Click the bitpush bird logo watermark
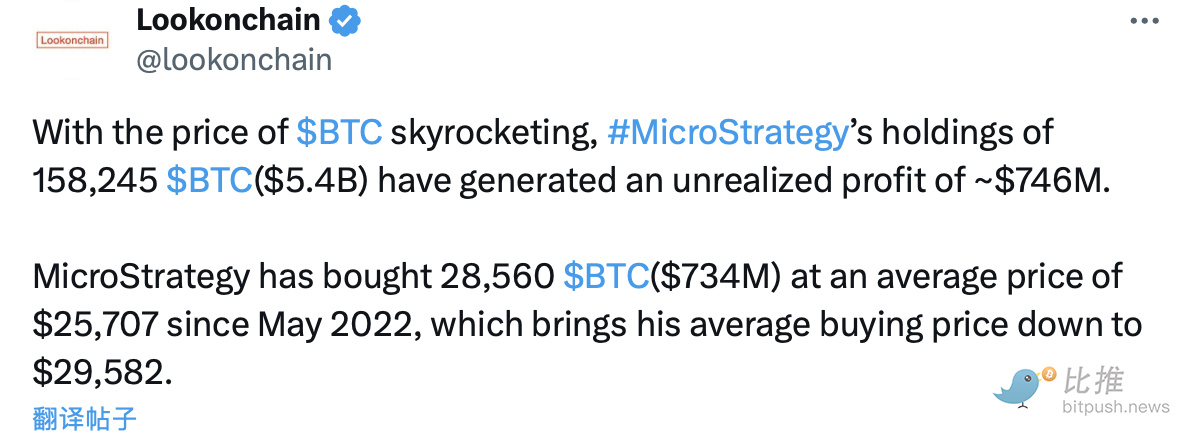1190x434 pixels. [1020, 388]
